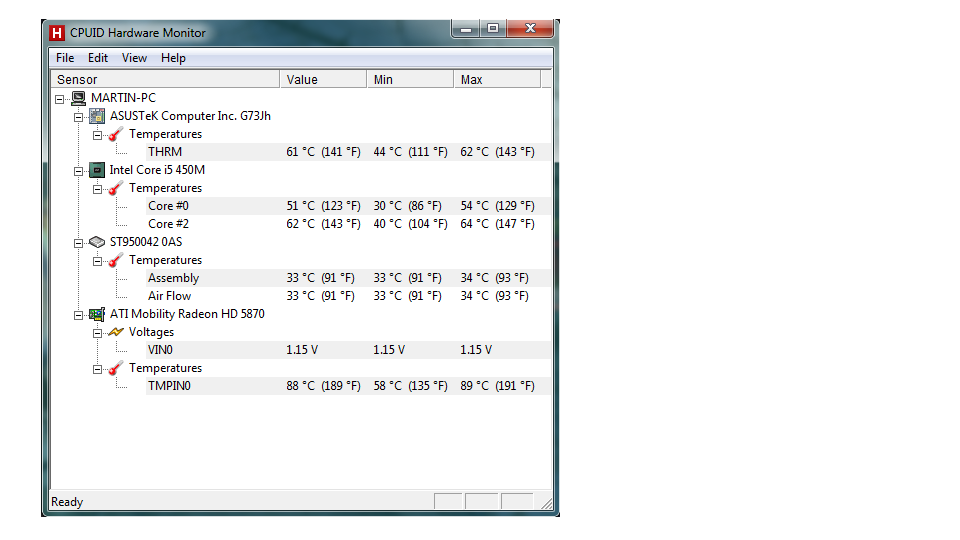
Task: Click thermometer icon under Intel Core i5
Action: coord(116,188)
